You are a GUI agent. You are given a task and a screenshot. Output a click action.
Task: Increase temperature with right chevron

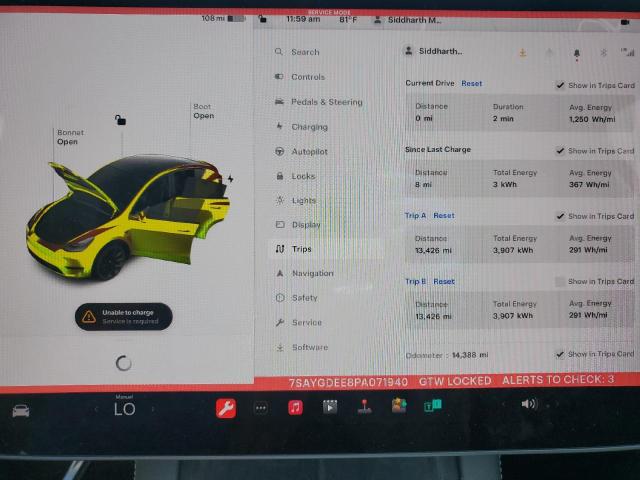tap(153, 409)
